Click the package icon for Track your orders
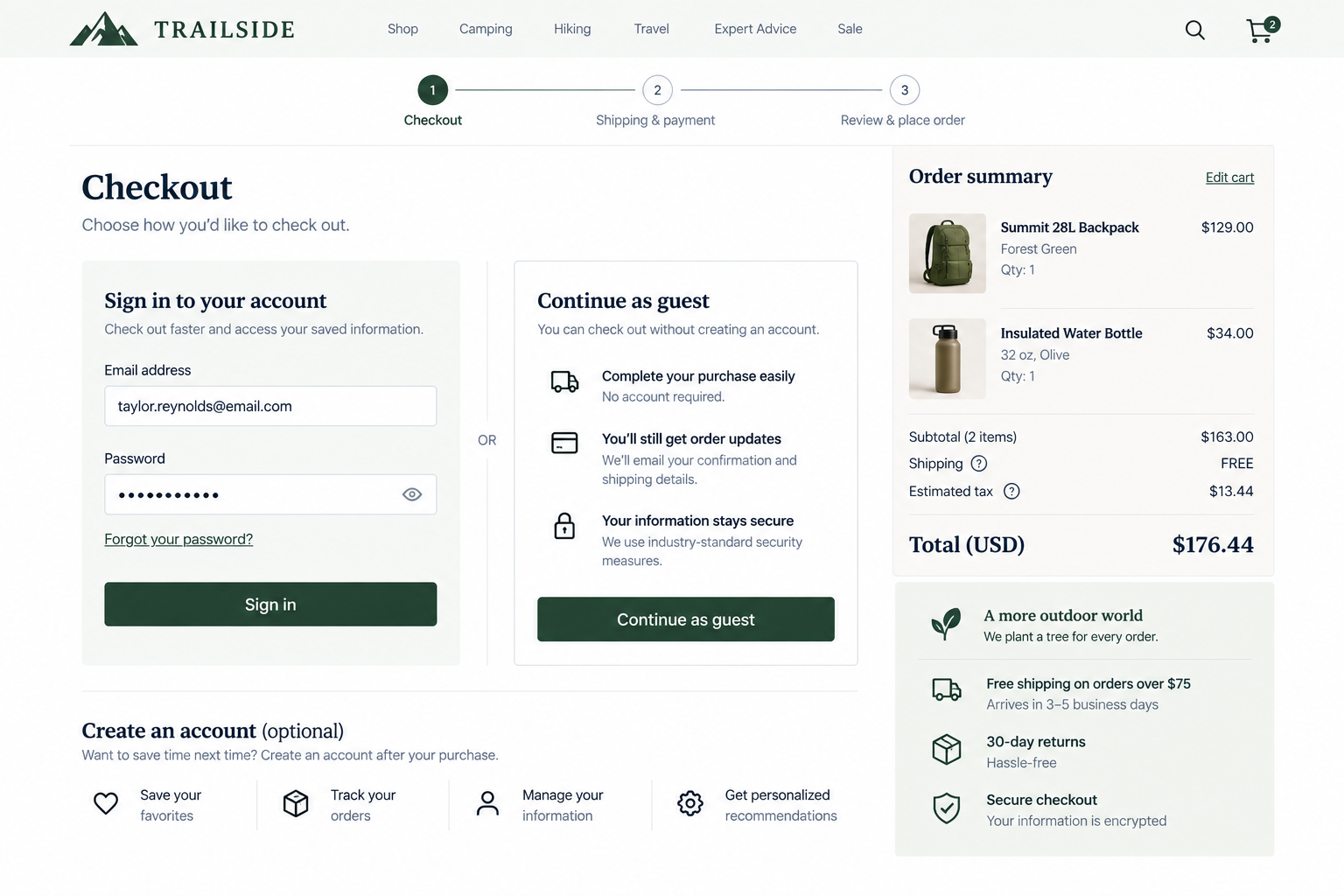This screenshot has height=896, width=1344. [296, 803]
